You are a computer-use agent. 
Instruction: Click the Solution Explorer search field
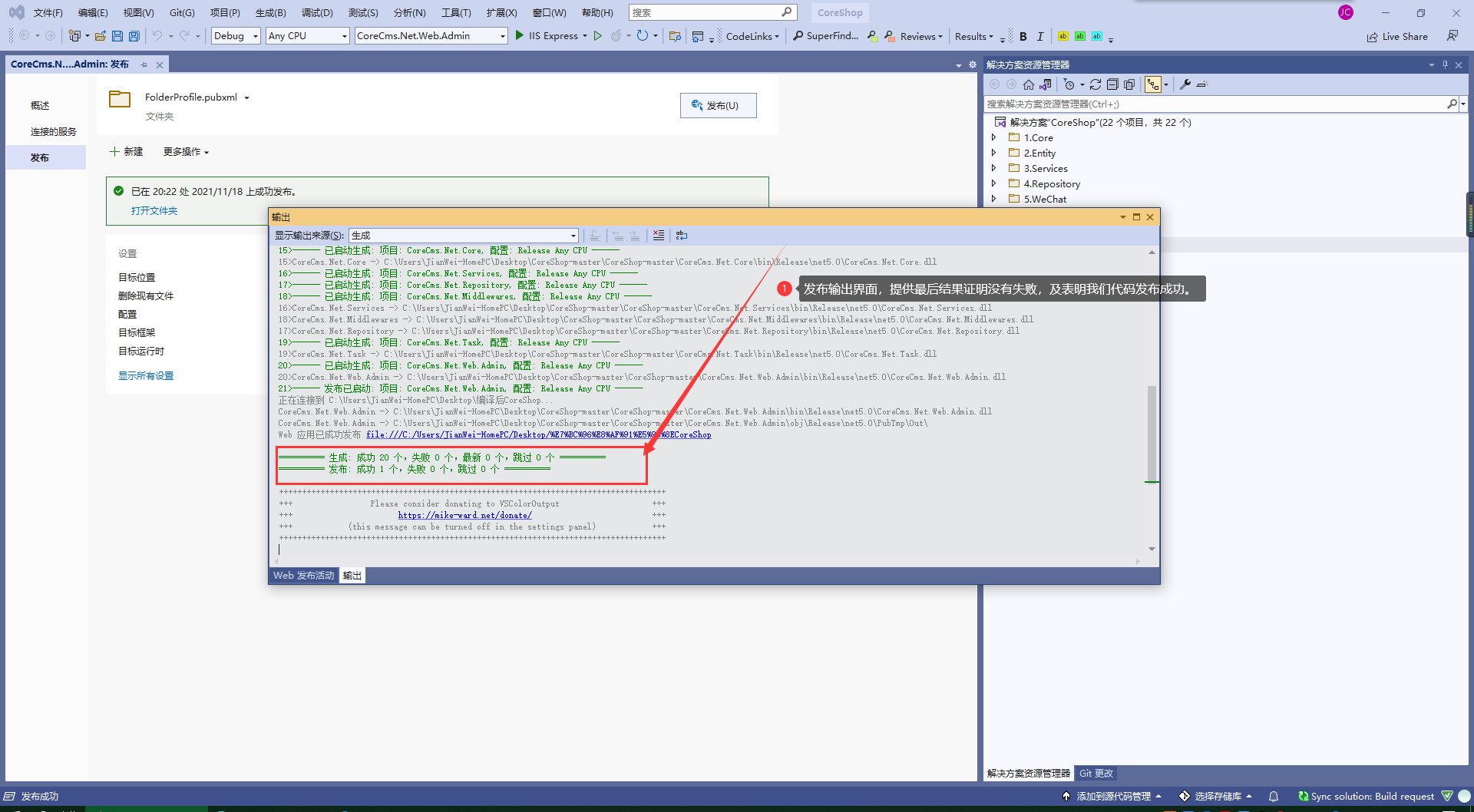click(1213, 104)
